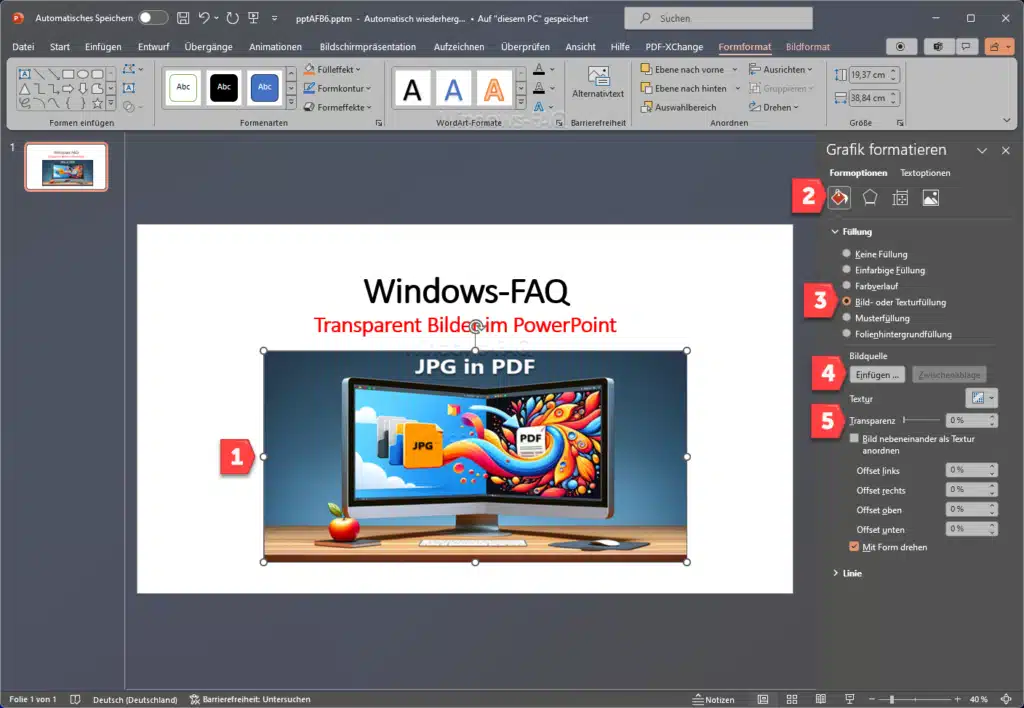This screenshot has height=708, width=1024.
Task: Open the Größe & Eigenschaften icon tab
Action: [x=900, y=197]
